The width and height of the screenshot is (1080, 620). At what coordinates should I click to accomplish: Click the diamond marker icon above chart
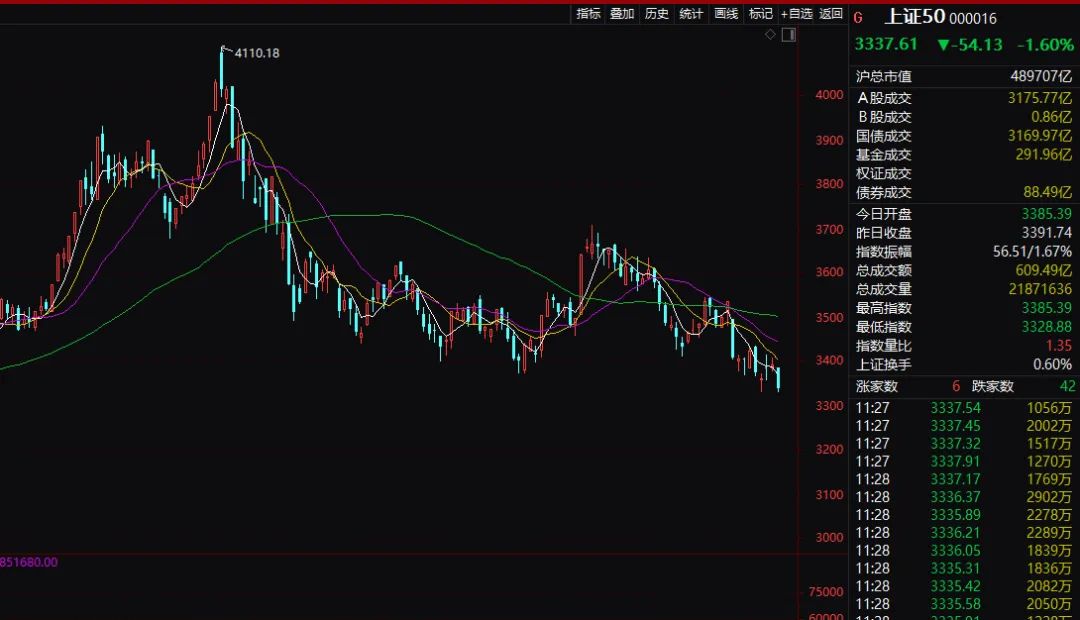770,35
